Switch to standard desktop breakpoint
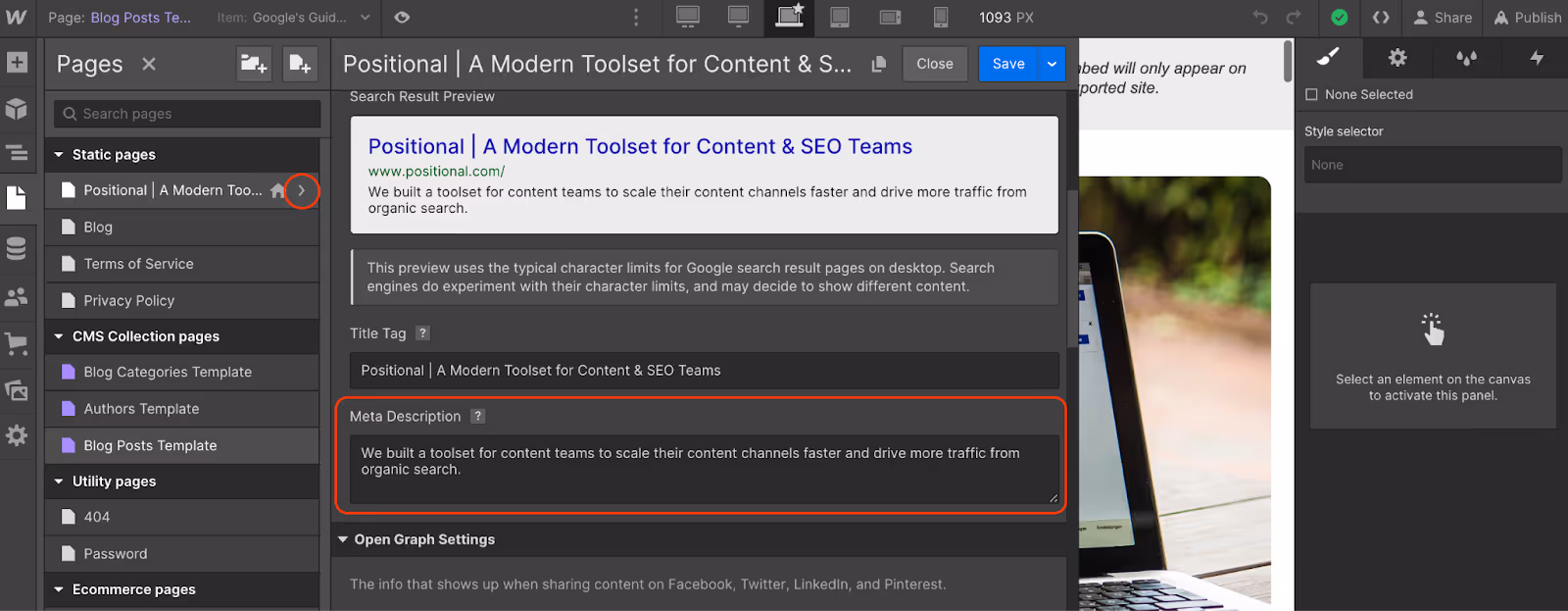Screen dimensions: 1568x611 pos(739,17)
